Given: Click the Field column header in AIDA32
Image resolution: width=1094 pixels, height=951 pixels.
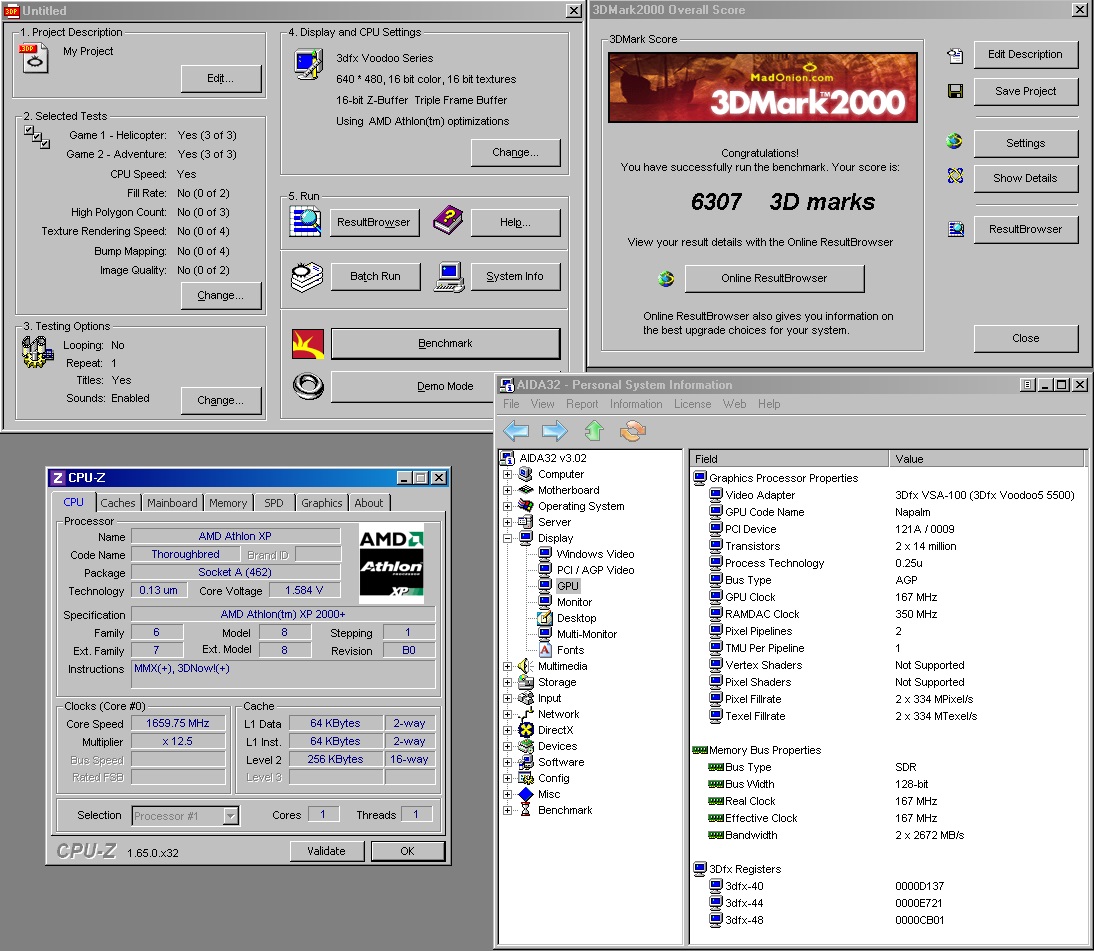Looking at the screenshot, I should click(x=789, y=458).
